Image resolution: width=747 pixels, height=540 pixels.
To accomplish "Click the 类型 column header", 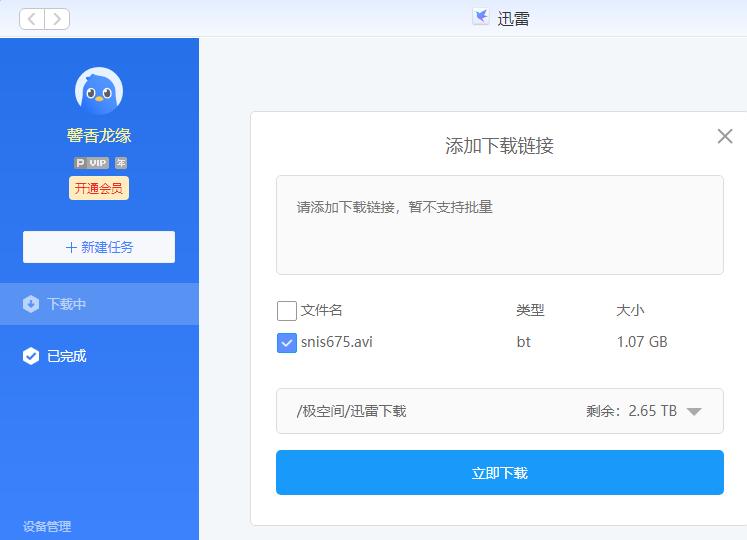I will pyautogui.click(x=530, y=310).
